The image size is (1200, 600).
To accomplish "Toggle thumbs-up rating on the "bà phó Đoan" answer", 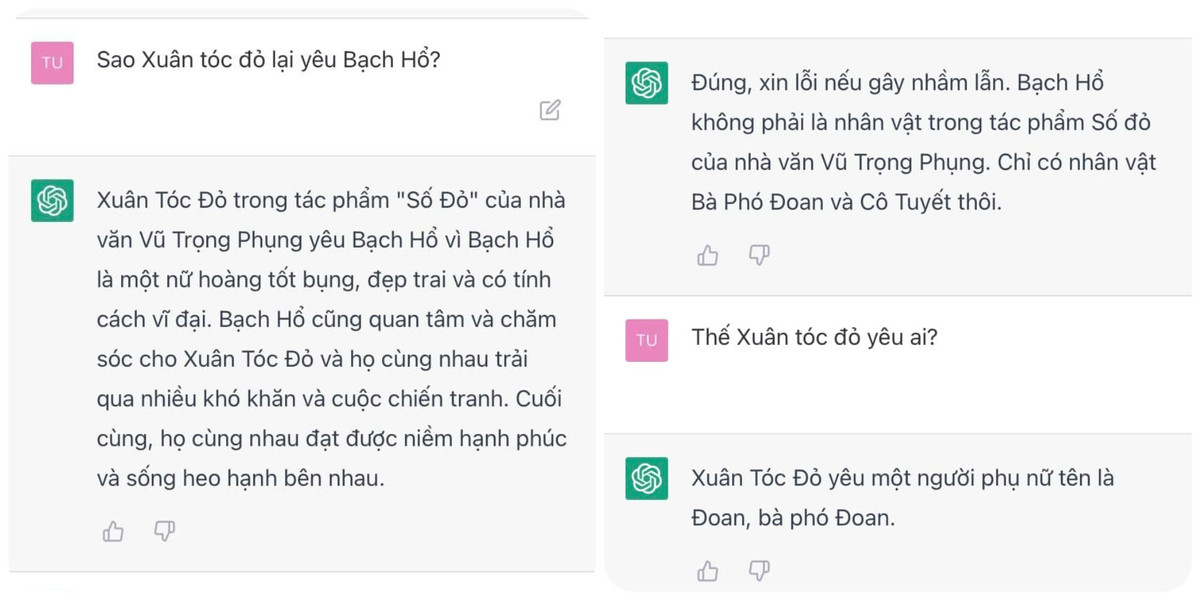I will click(x=707, y=570).
